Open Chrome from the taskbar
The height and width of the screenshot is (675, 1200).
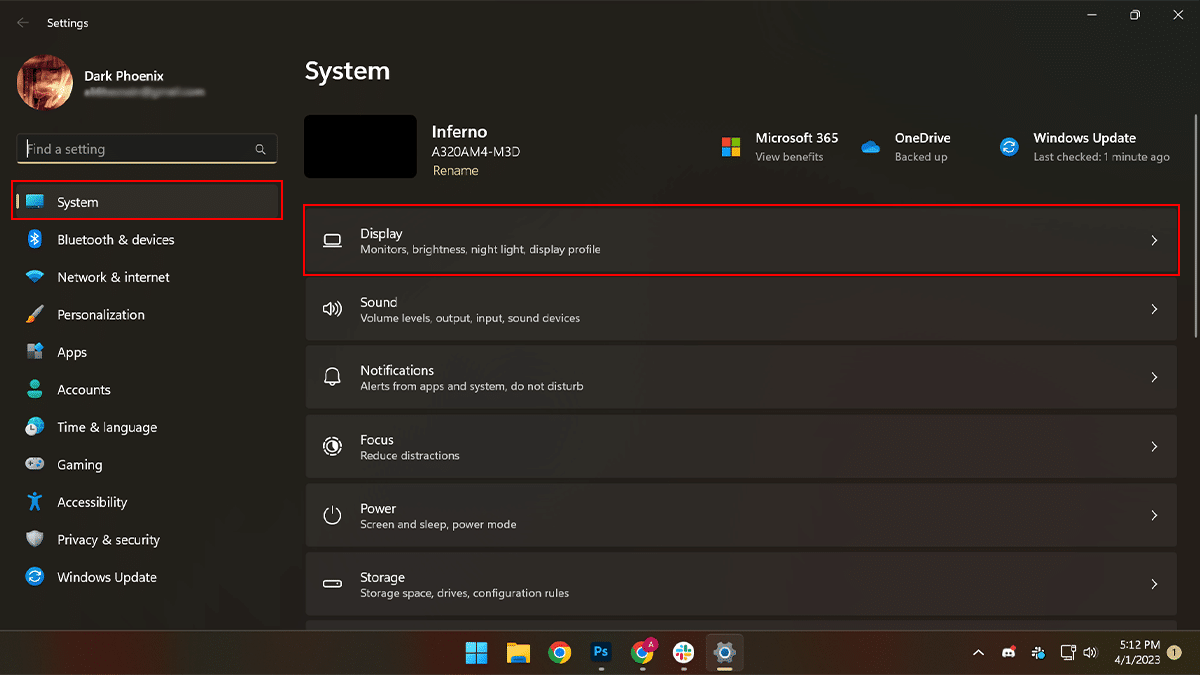(x=559, y=653)
